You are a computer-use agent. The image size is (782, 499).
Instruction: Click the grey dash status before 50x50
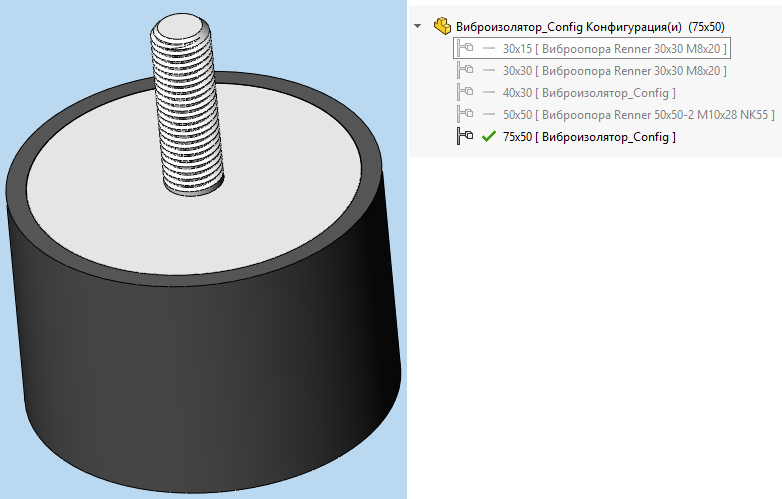[489, 115]
